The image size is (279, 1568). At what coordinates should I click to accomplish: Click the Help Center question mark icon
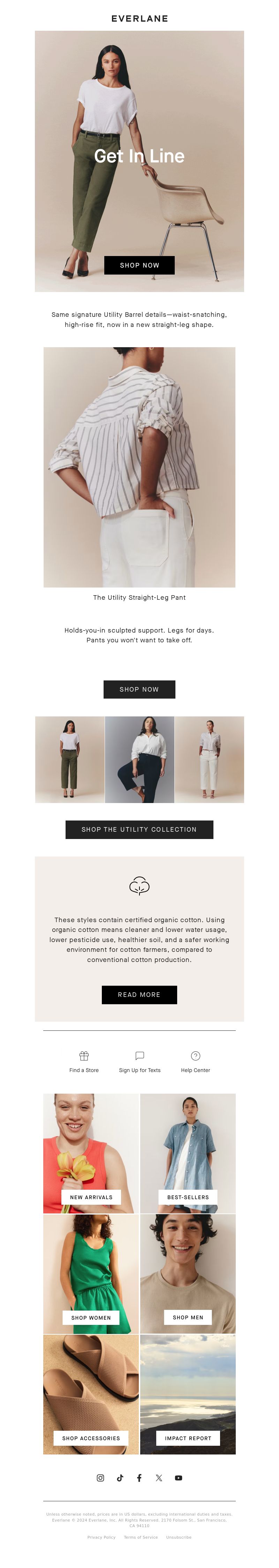tap(195, 1056)
